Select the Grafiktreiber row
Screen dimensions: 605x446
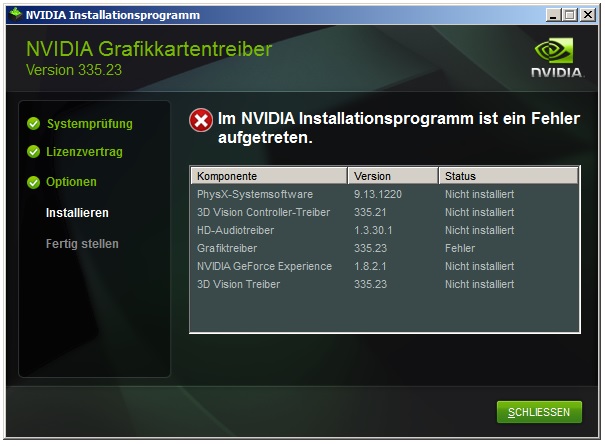[x=385, y=248]
